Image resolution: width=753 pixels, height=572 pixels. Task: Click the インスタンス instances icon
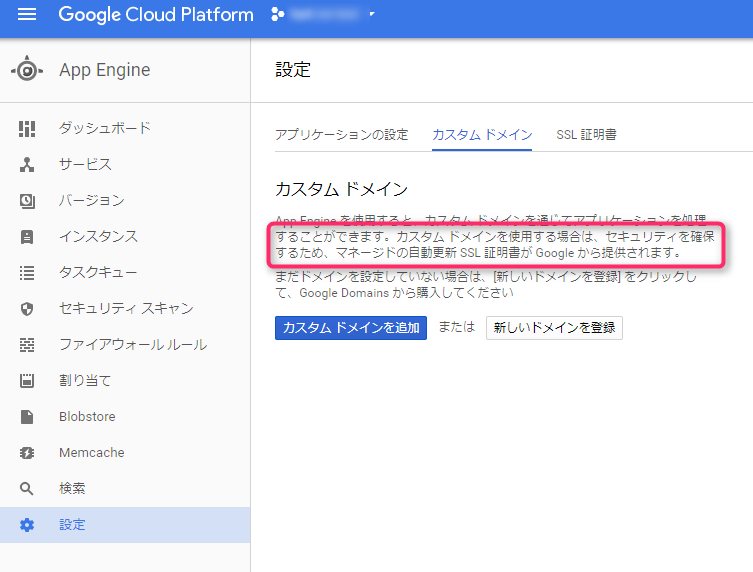[27, 237]
